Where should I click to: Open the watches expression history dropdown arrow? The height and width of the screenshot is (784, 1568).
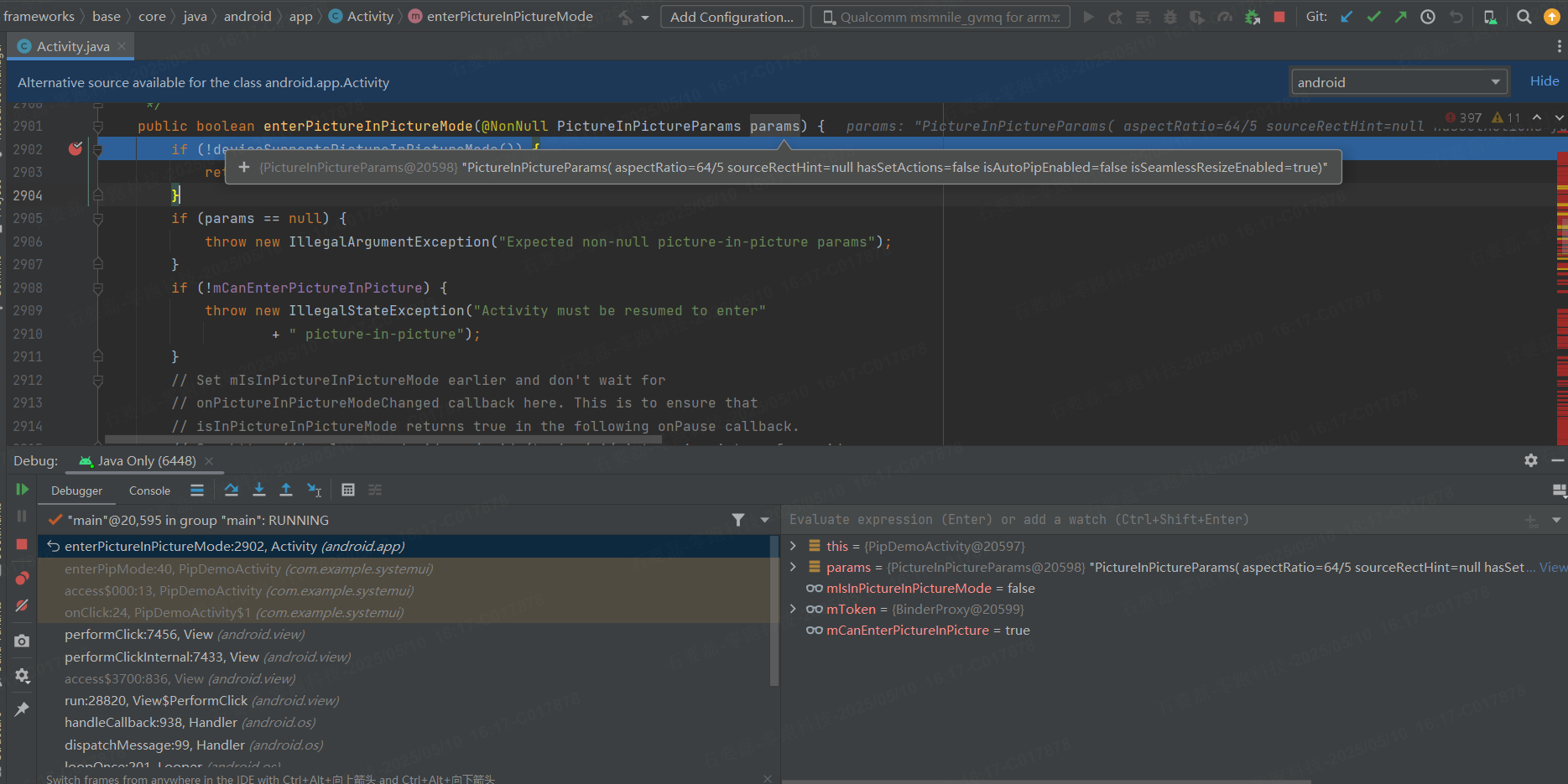pos(1556,520)
